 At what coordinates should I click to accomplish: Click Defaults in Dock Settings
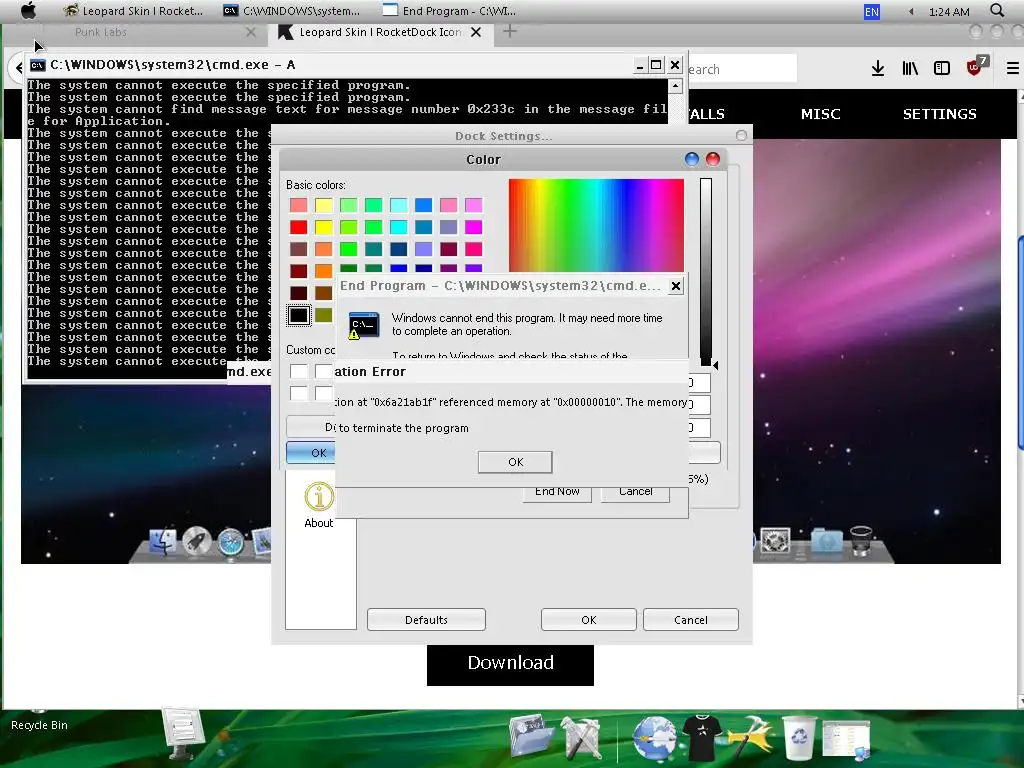(x=426, y=620)
